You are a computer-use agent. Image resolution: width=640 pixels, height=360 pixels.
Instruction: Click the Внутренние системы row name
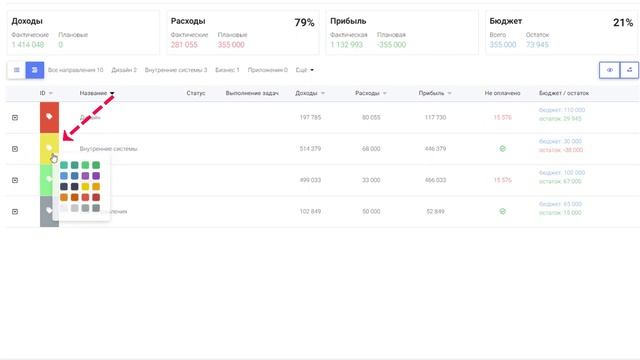[109, 149]
